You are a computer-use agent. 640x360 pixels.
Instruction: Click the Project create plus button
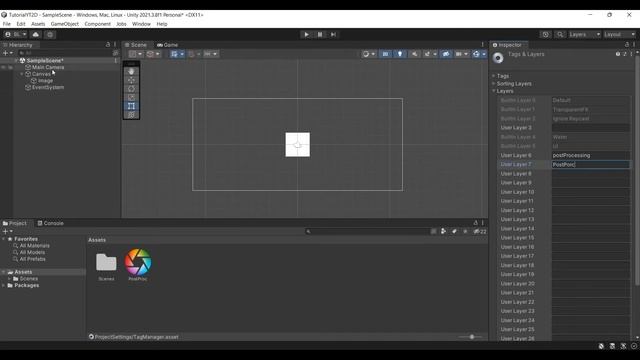pyautogui.click(x=7, y=231)
